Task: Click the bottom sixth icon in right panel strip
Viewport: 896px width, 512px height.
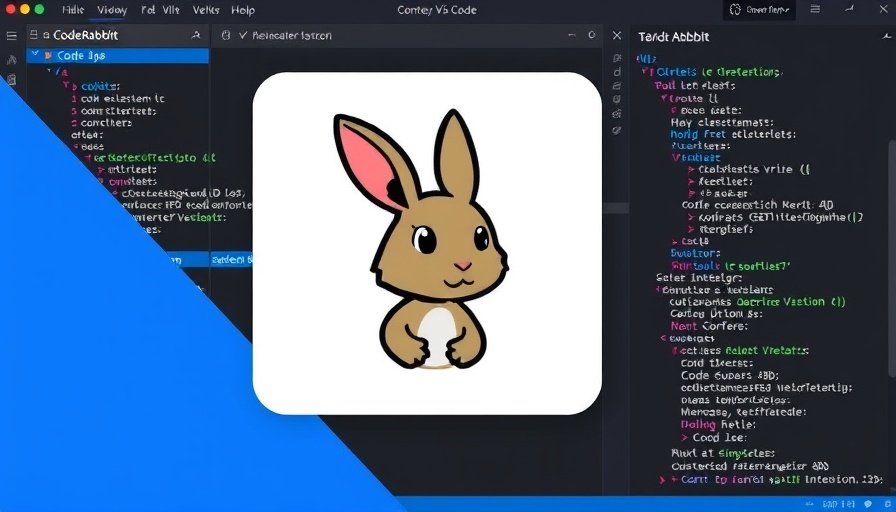Action: point(617,130)
